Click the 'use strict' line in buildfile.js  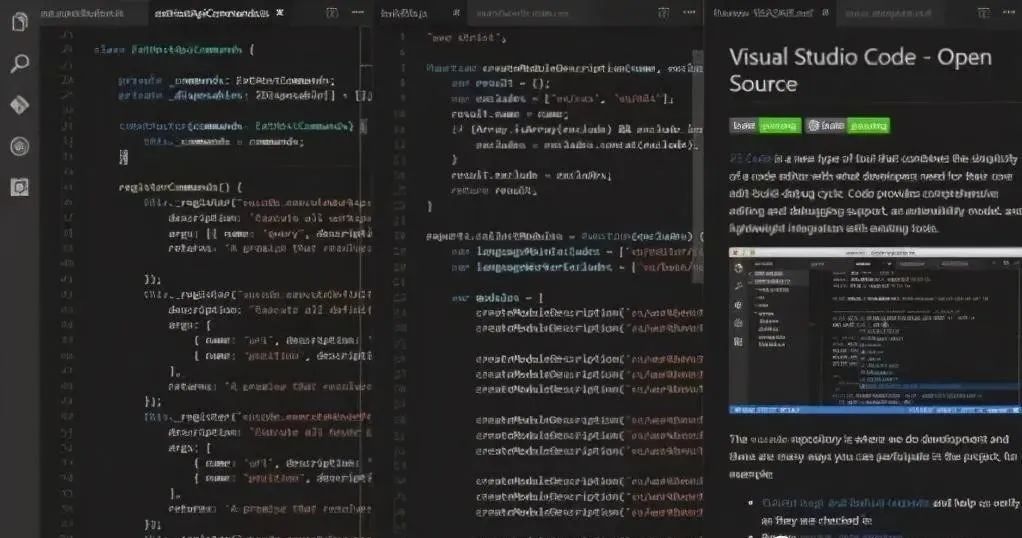pyautogui.click(x=466, y=38)
